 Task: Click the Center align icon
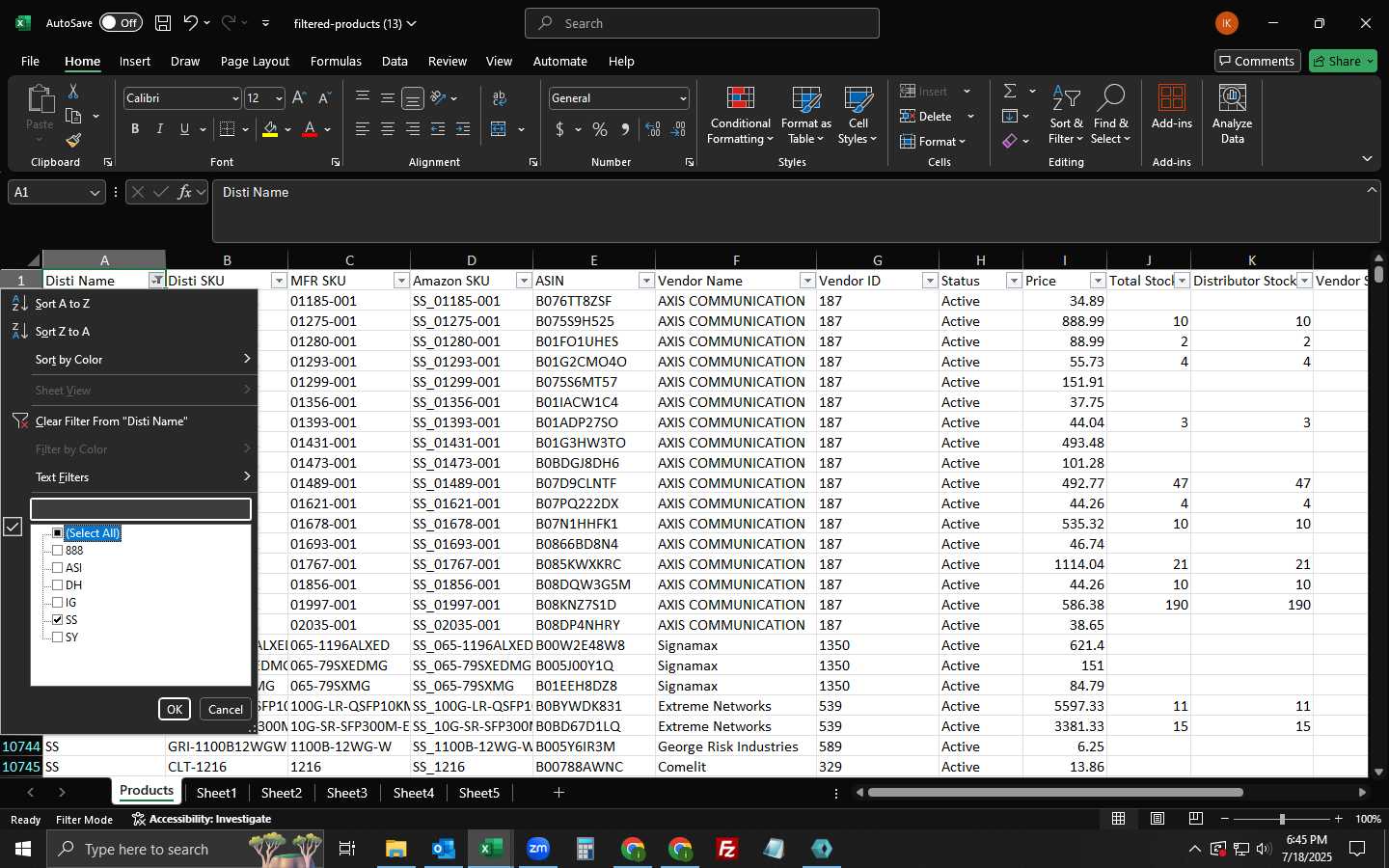(x=388, y=129)
